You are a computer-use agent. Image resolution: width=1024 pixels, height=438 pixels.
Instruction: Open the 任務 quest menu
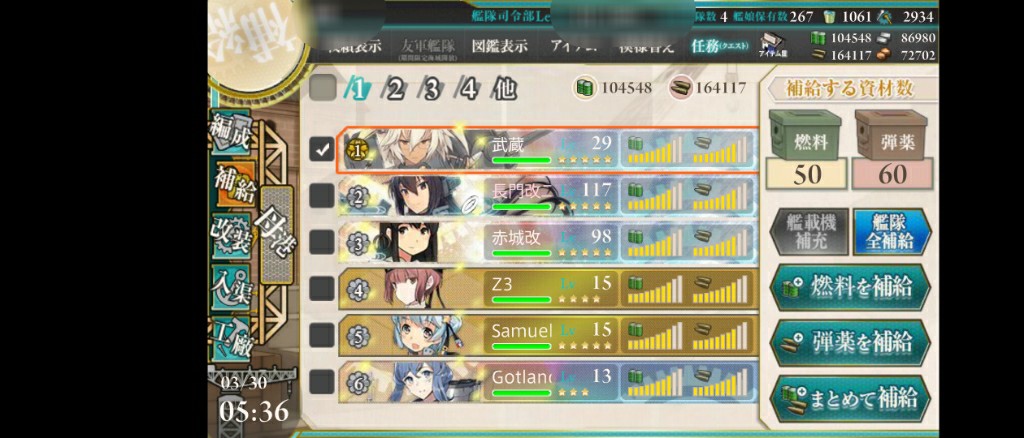click(x=720, y=46)
